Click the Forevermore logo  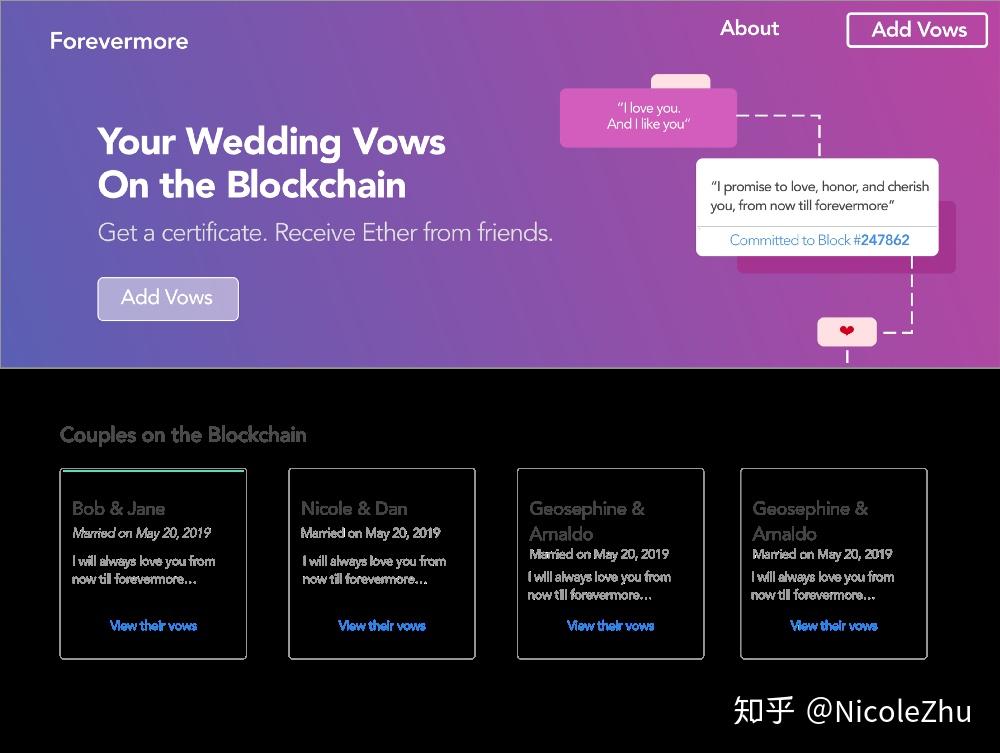(x=119, y=41)
